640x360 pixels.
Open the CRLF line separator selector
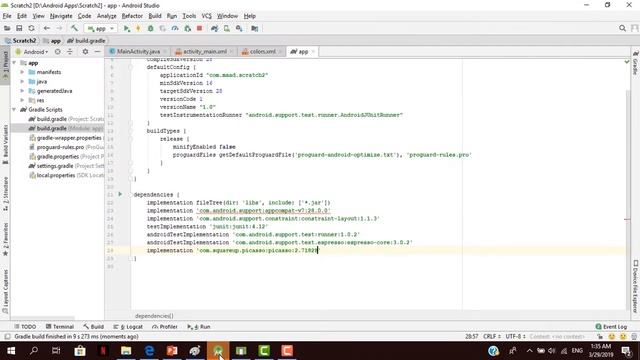point(492,337)
